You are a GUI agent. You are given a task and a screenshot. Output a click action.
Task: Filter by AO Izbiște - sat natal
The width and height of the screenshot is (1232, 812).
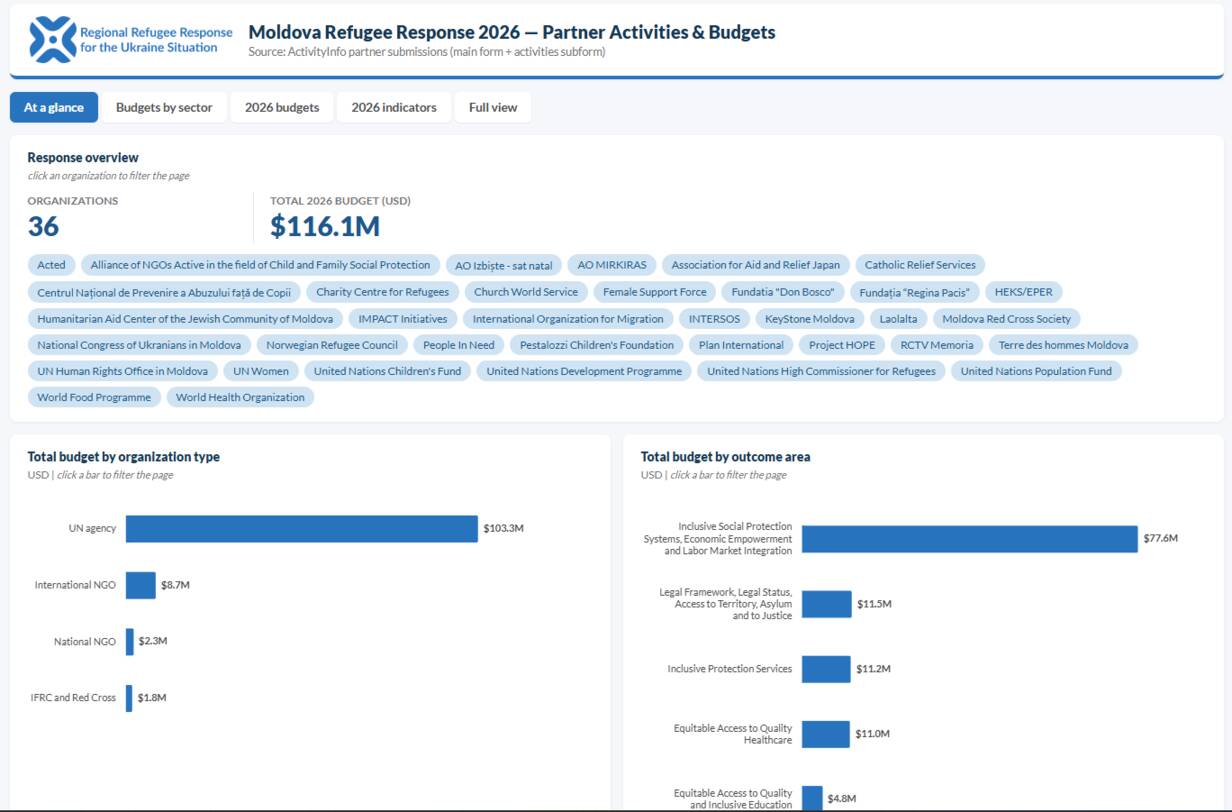pos(503,265)
